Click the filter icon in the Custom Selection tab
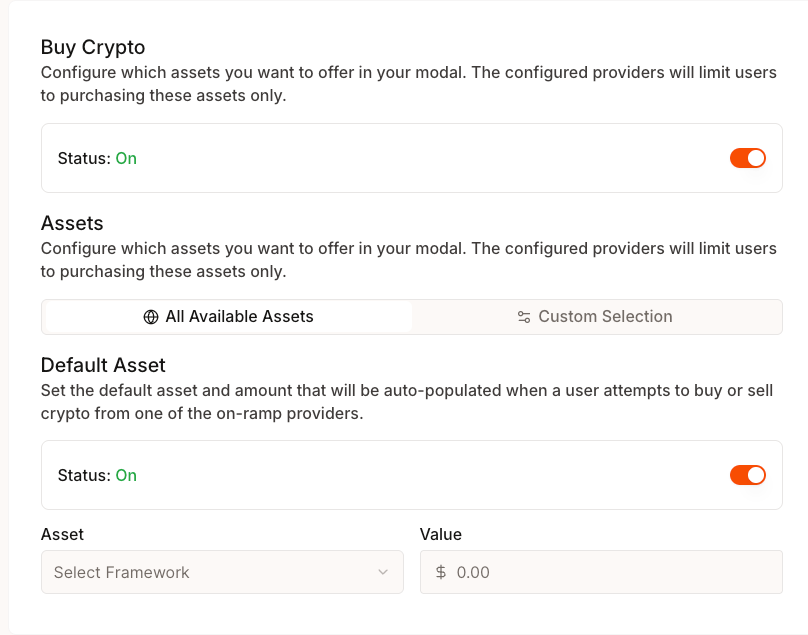The height and width of the screenshot is (635, 808). click(524, 316)
